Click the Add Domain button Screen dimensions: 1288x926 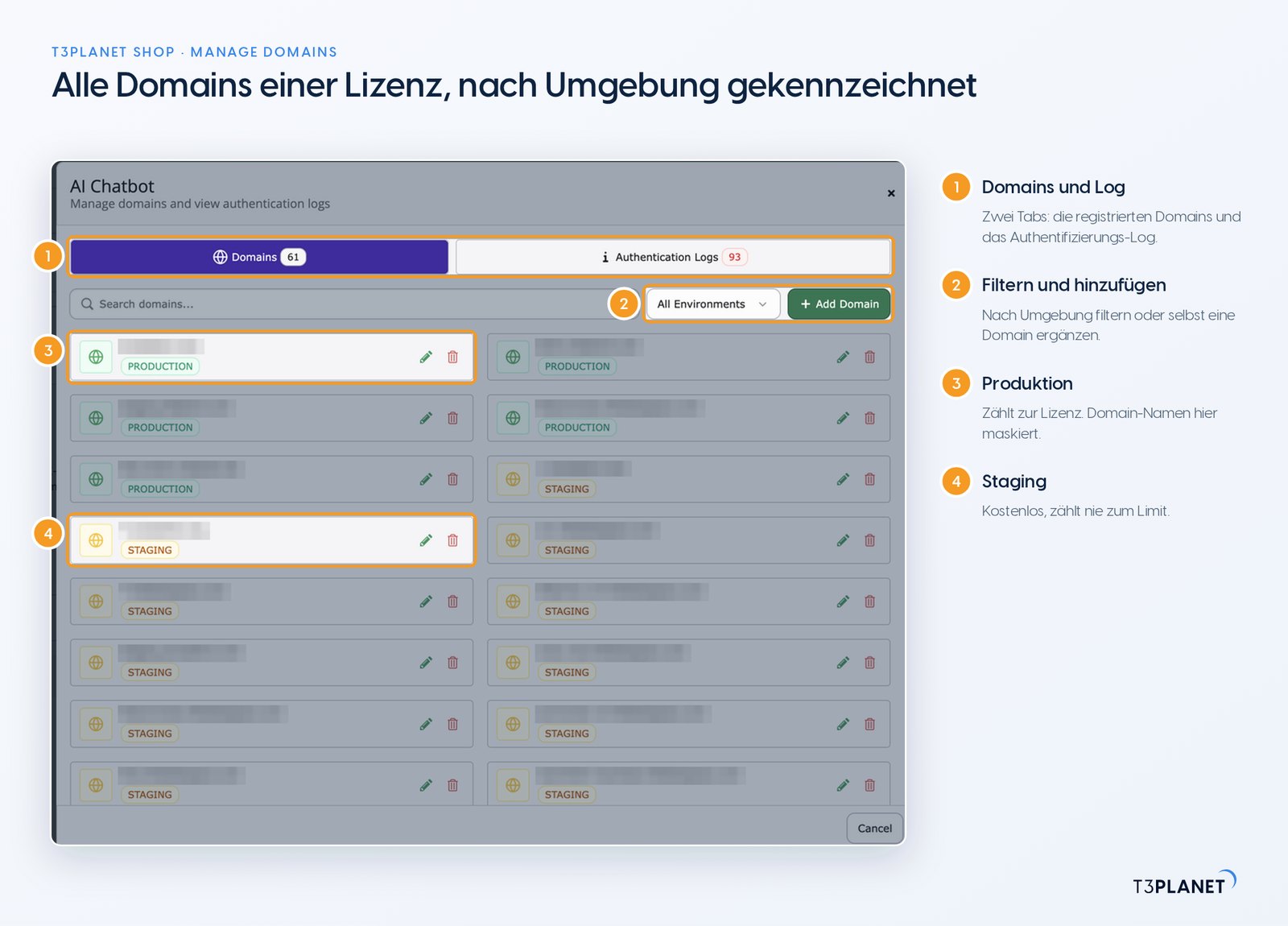(839, 304)
